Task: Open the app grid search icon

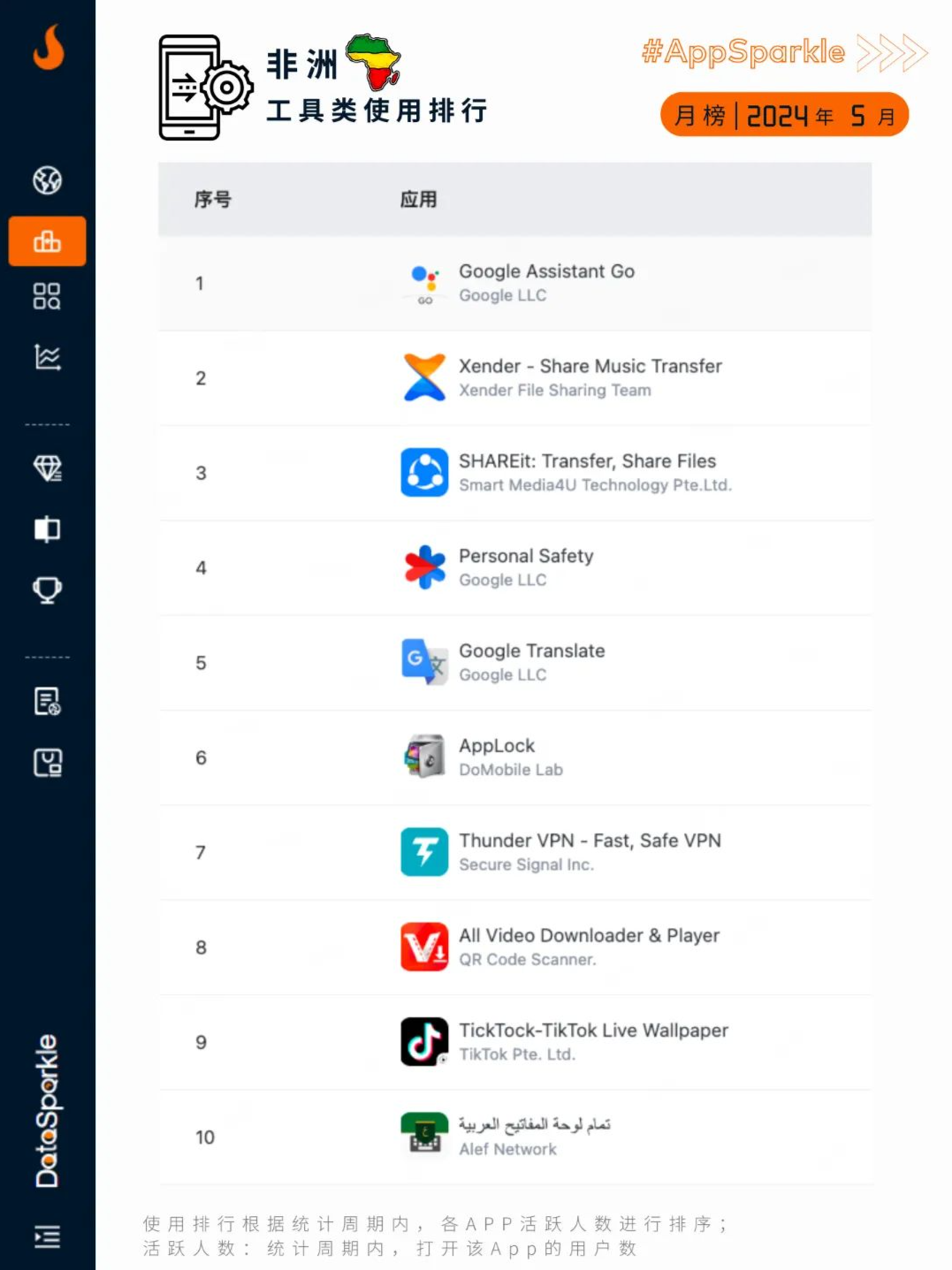Action: (x=48, y=297)
